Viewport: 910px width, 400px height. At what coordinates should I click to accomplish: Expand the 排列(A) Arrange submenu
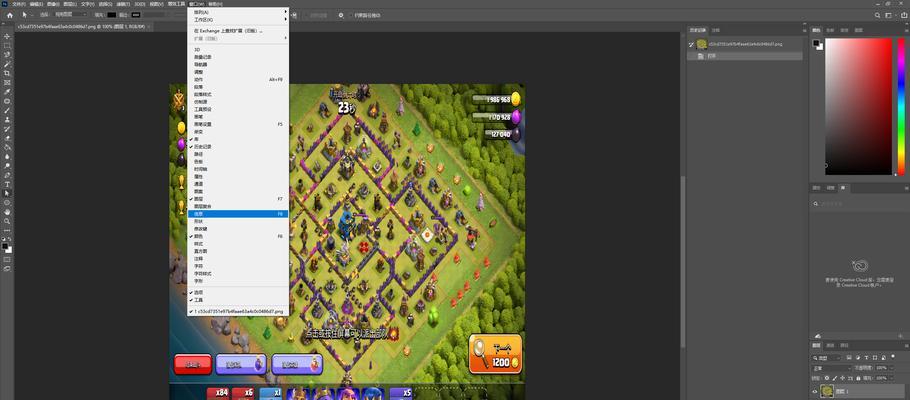pyautogui.click(x=237, y=12)
